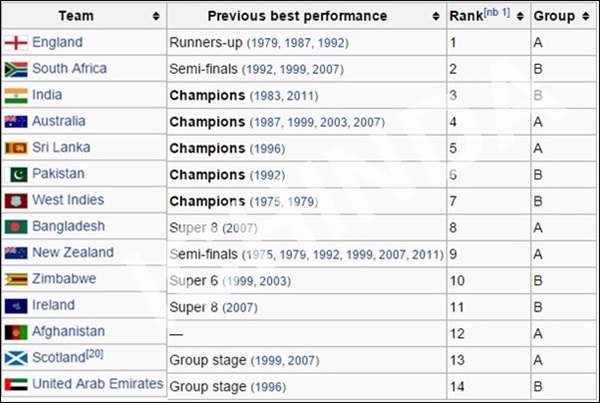Viewport: 600px width, 403px height.
Task: Click the Scotland flag icon
Action: 16,358
